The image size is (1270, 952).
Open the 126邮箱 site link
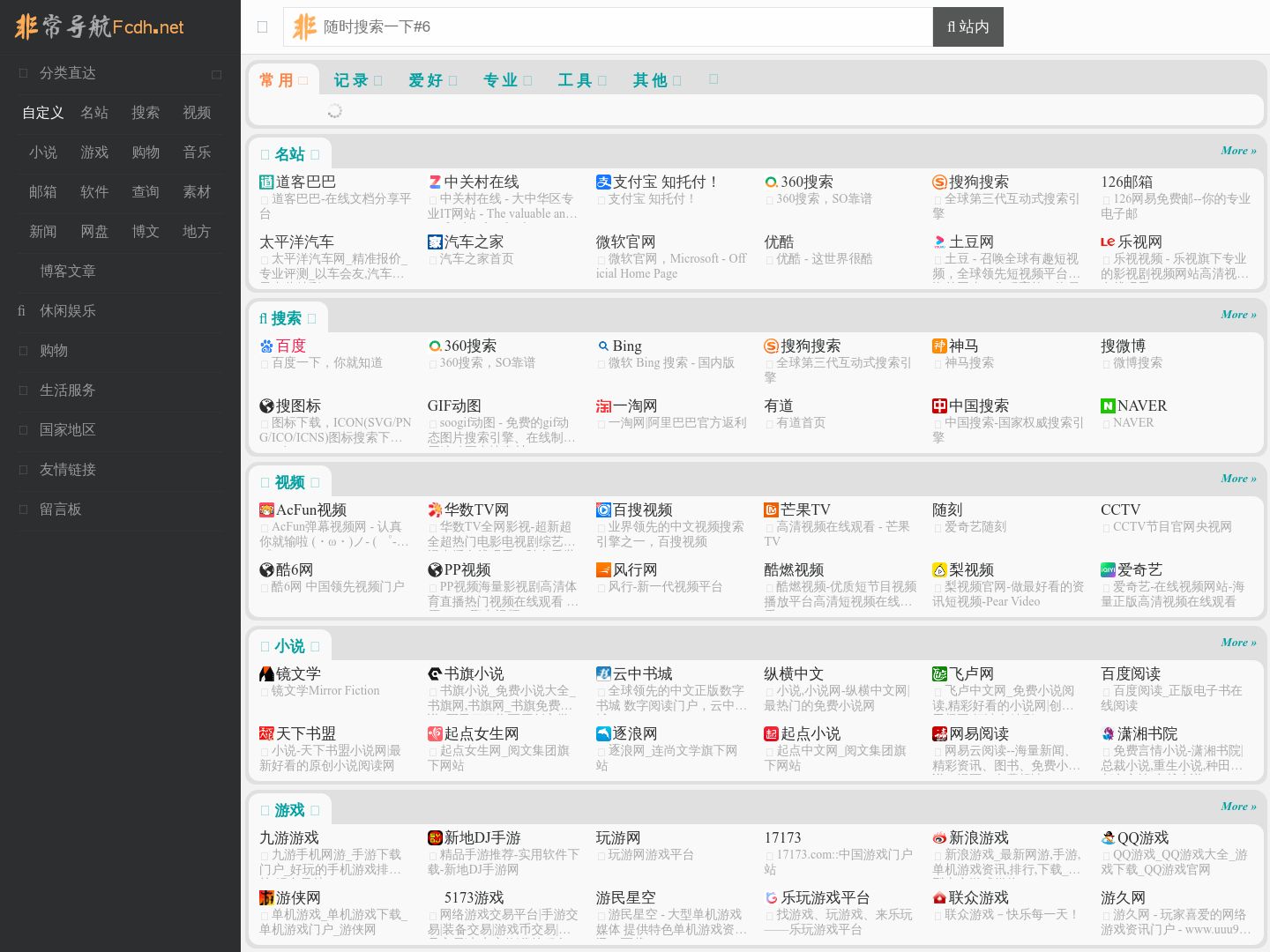coord(1126,182)
